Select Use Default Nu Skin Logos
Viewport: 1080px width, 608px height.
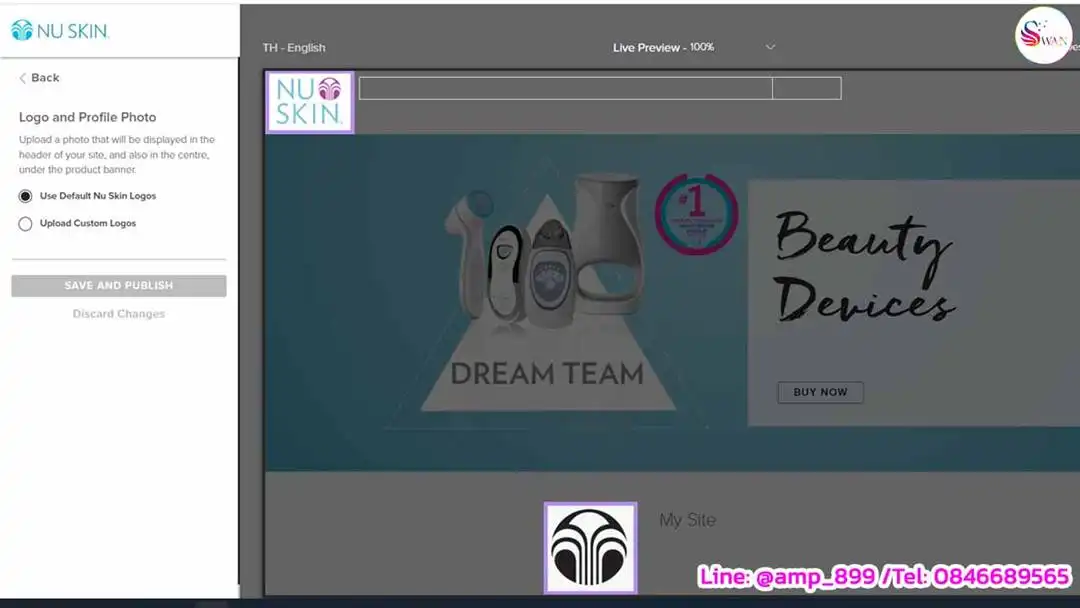pos(25,196)
